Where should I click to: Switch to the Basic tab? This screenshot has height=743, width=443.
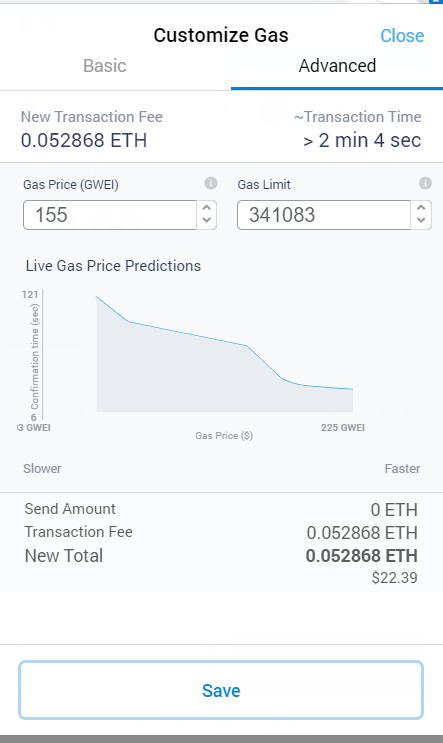click(x=105, y=66)
